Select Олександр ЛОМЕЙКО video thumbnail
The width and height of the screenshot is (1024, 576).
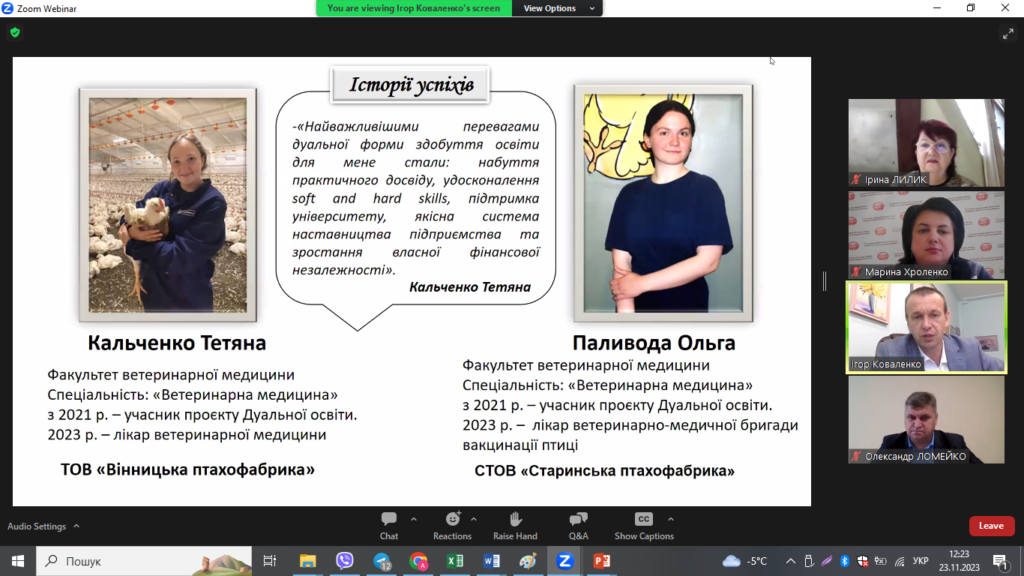tap(926, 419)
